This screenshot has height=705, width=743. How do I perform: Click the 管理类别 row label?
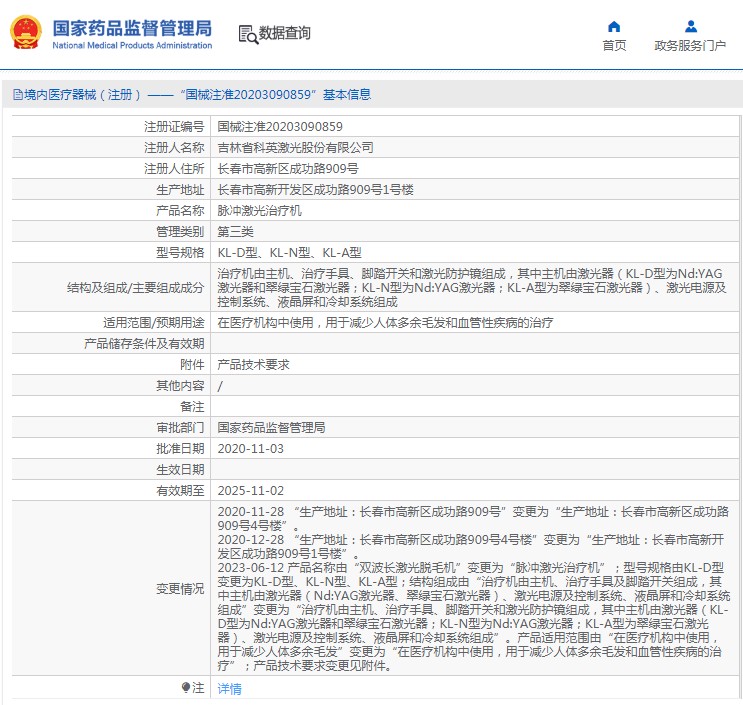click(180, 231)
